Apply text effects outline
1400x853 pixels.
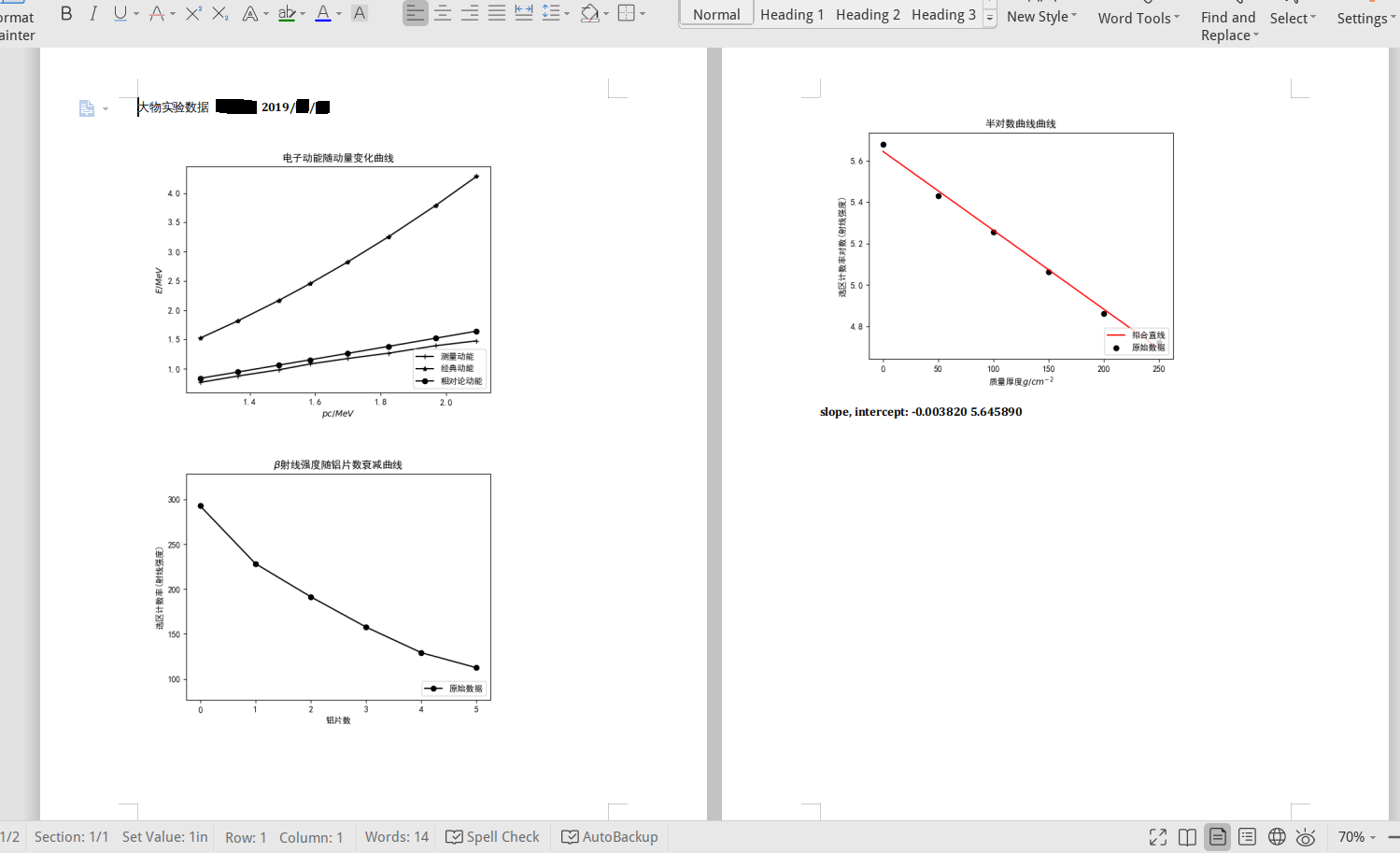coord(249,13)
